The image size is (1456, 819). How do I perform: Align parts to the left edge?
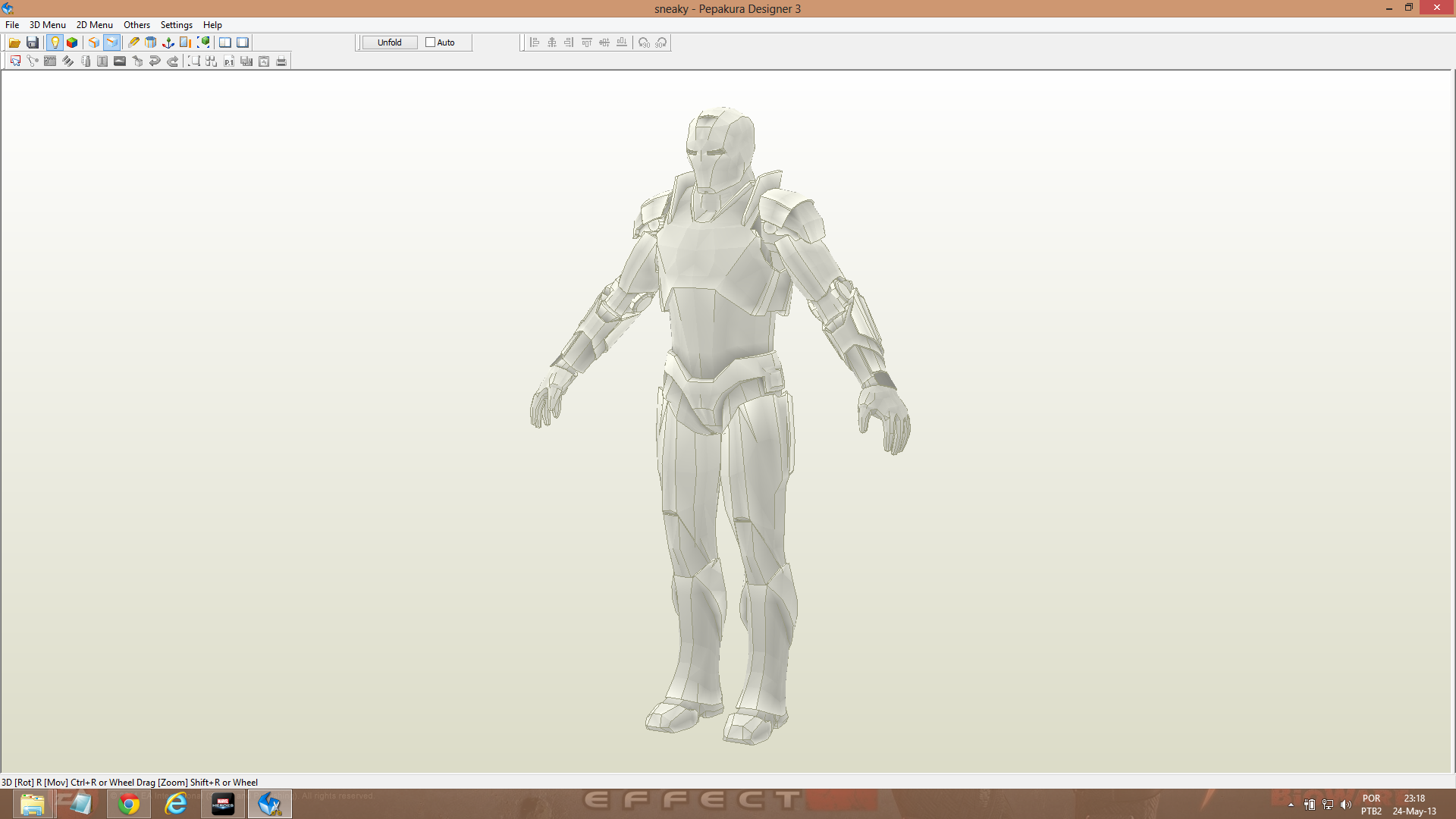(x=535, y=42)
